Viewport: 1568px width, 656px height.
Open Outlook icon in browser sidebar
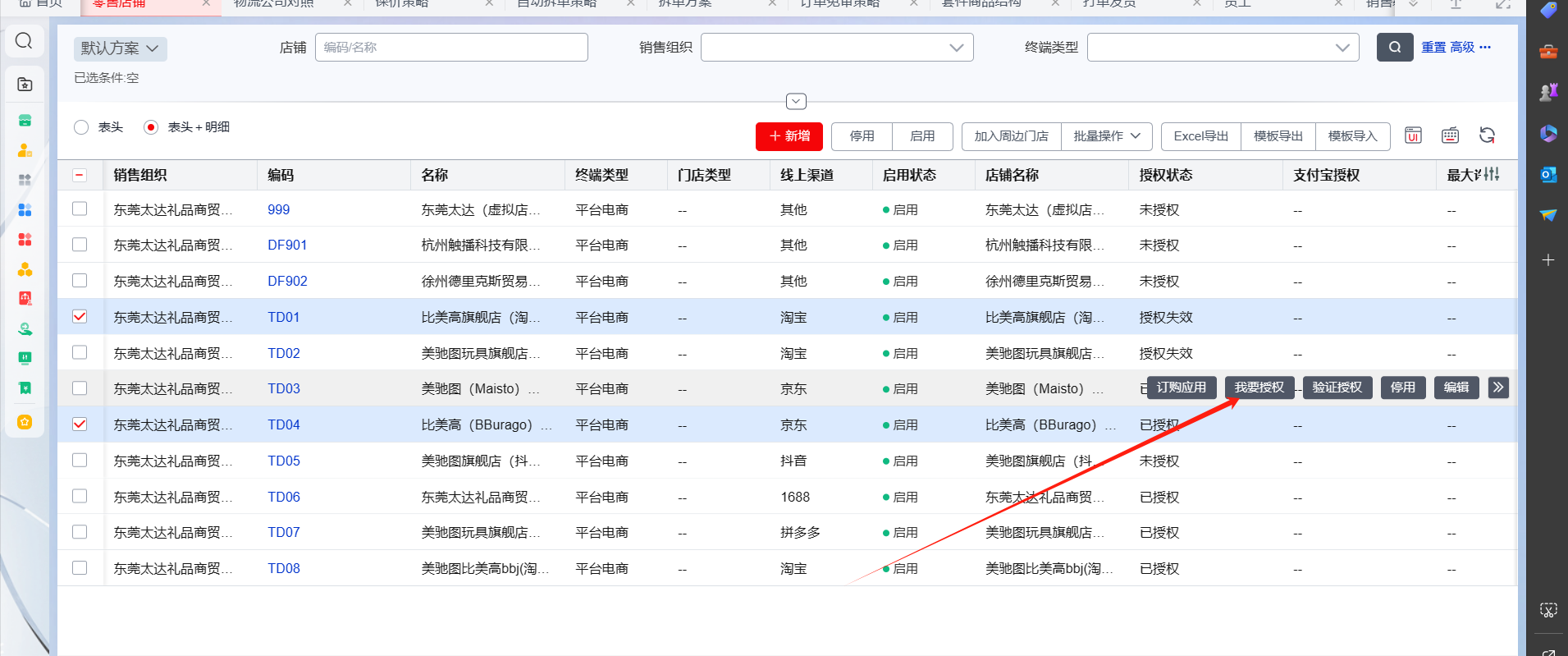coord(1548,174)
